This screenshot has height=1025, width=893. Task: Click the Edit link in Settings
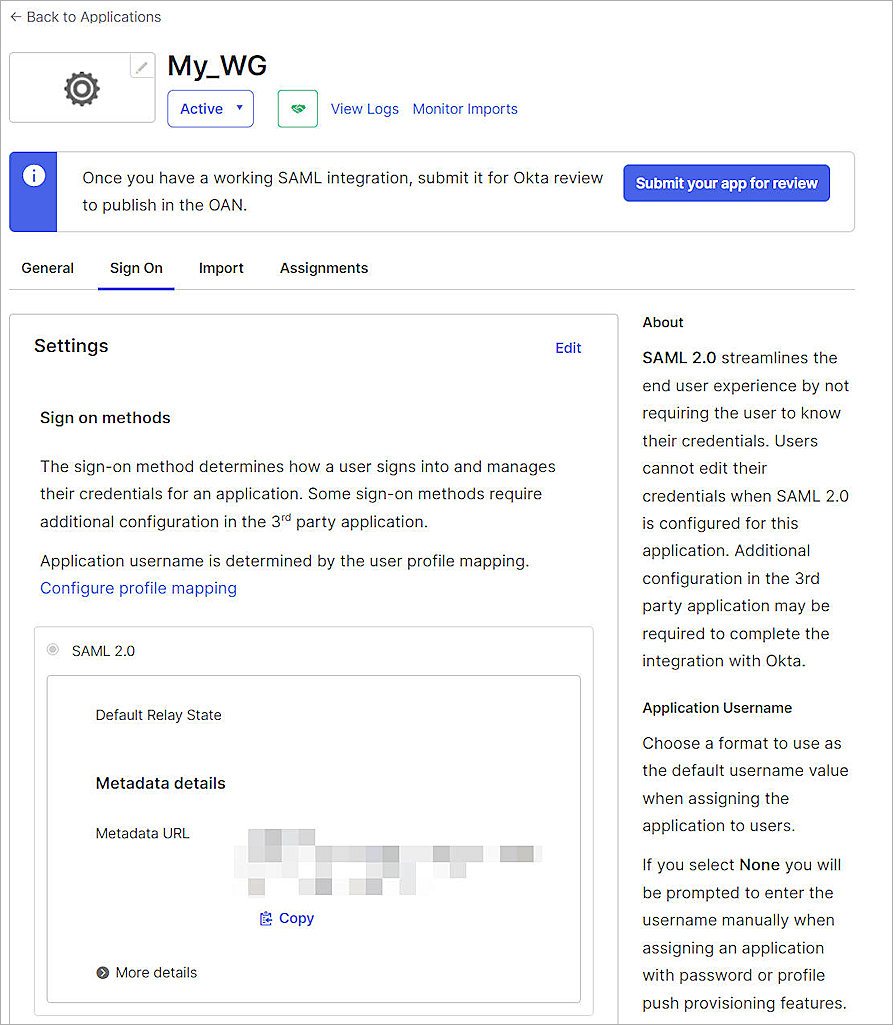coord(568,347)
